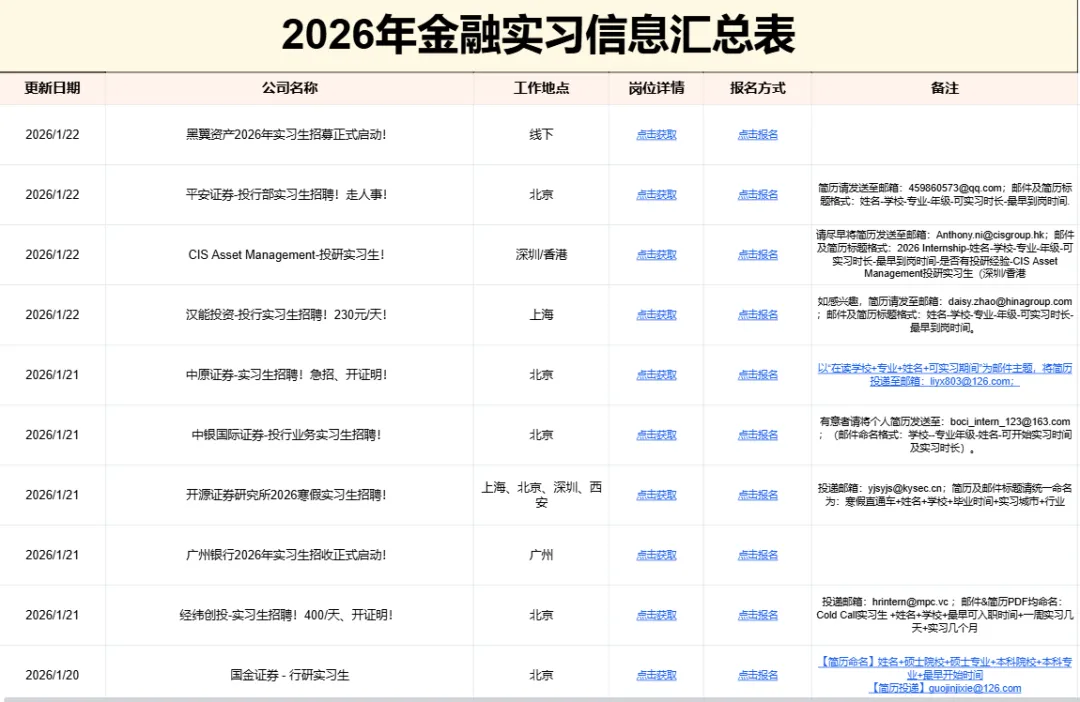1080x702 pixels.
Task: Select the 上海、北京、深圳、西安 location cell
Action: (x=541, y=495)
